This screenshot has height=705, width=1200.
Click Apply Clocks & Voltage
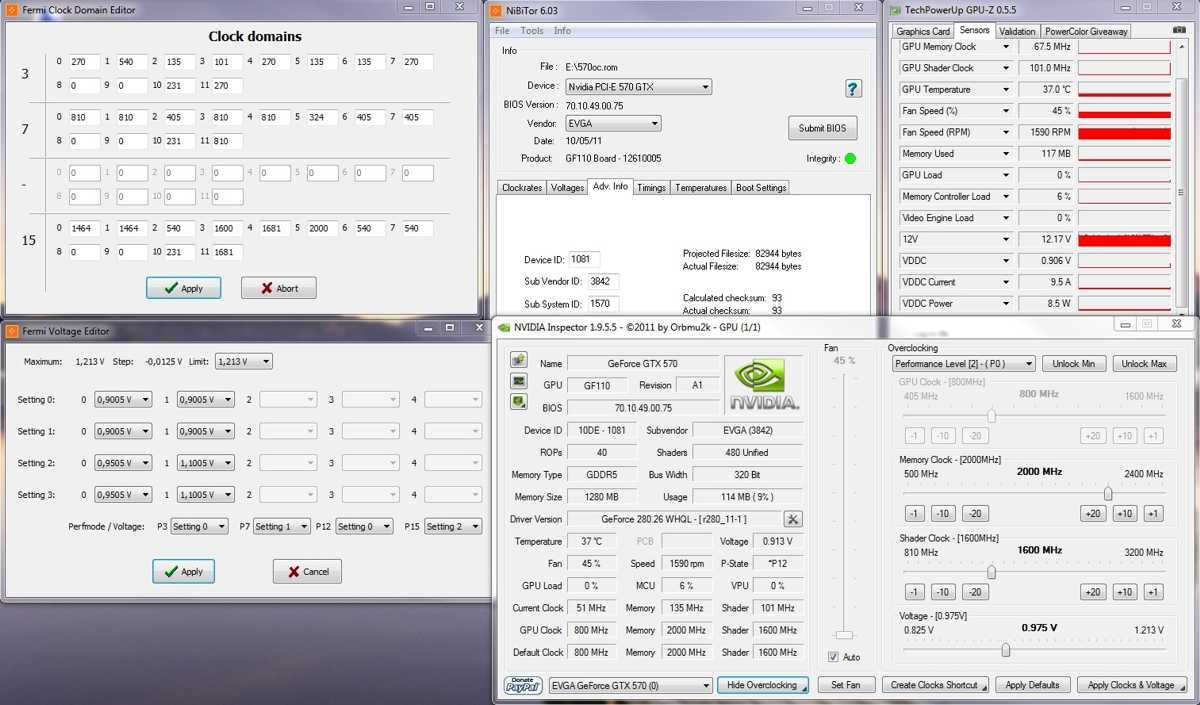(x=1130, y=685)
